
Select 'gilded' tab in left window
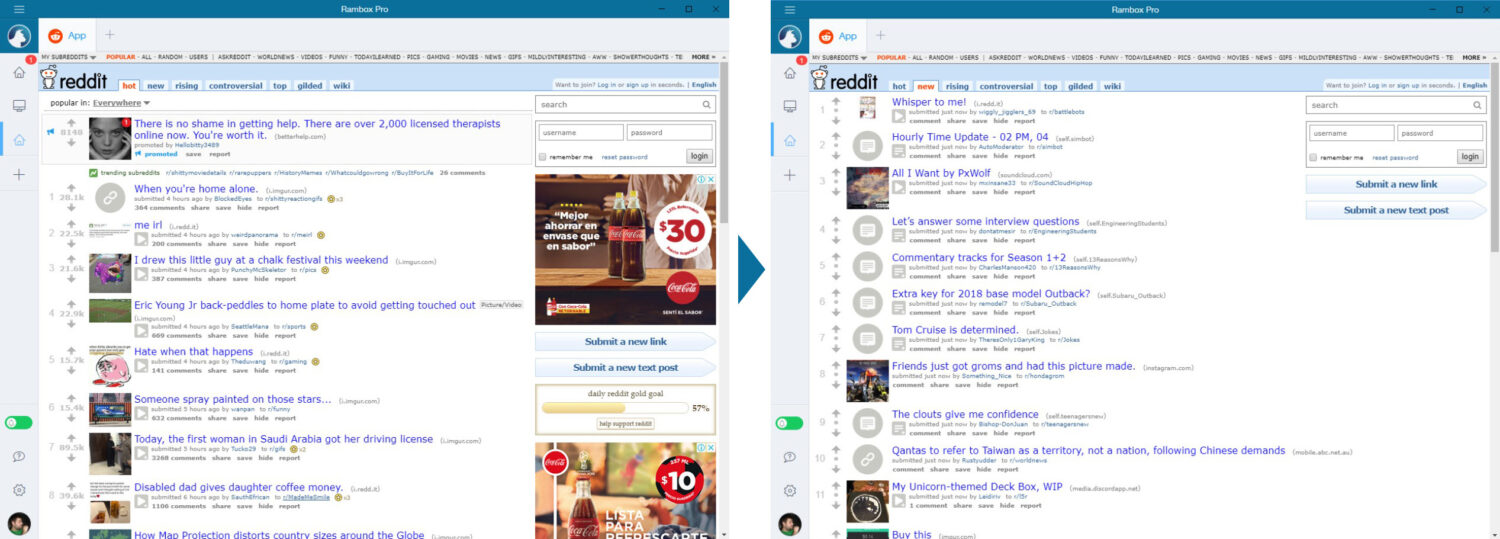point(310,86)
